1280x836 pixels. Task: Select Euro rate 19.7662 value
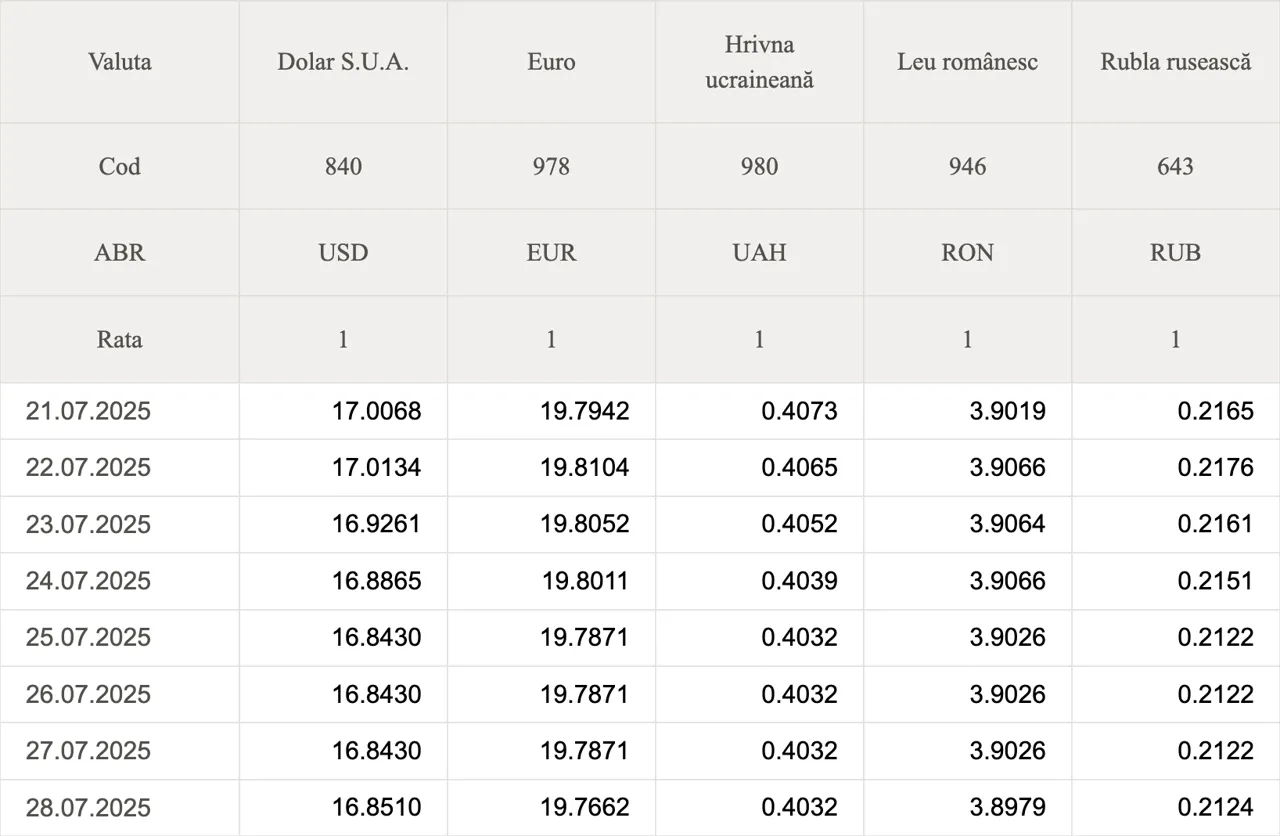click(585, 807)
